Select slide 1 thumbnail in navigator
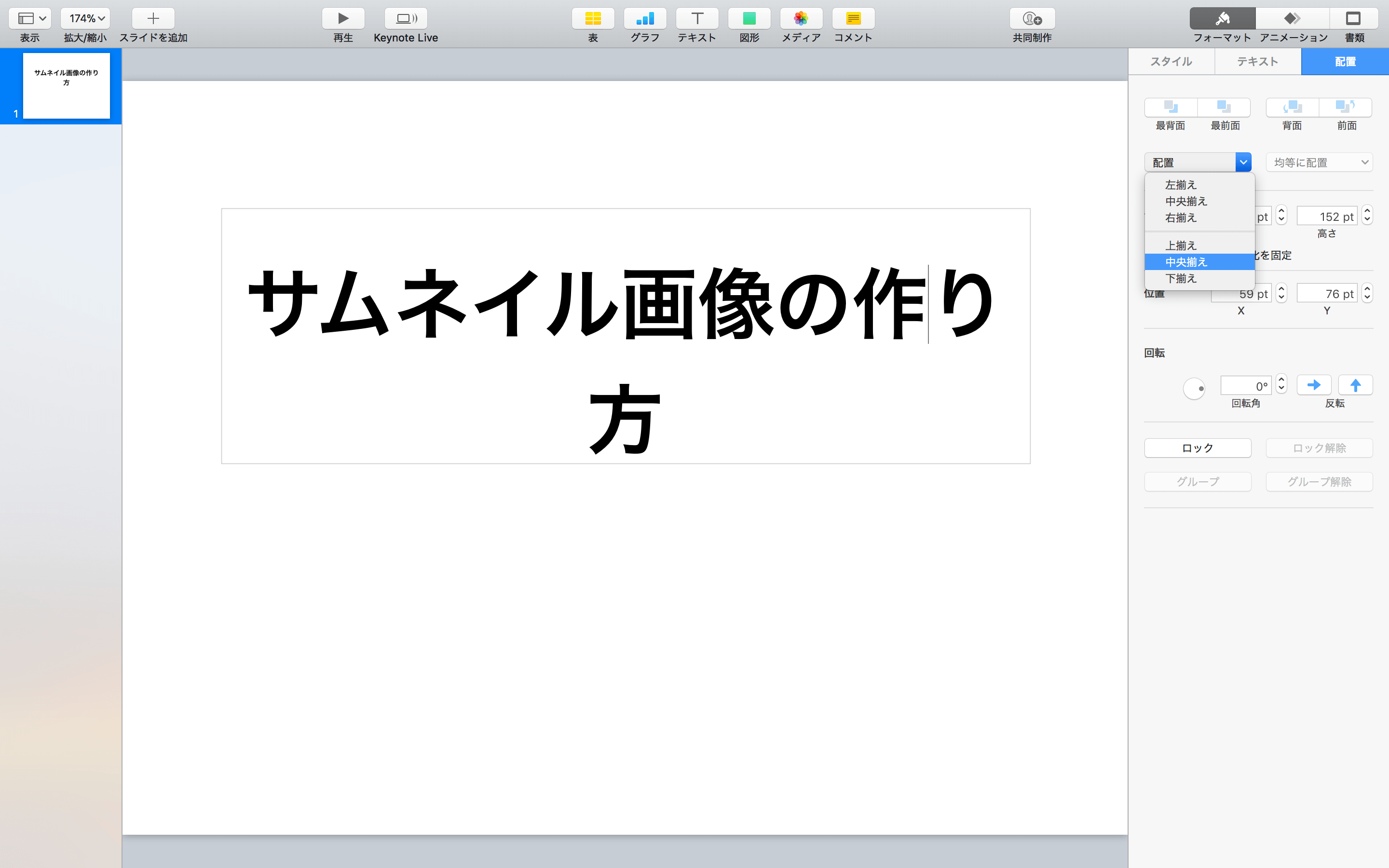This screenshot has width=1389, height=868. (x=66, y=85)
